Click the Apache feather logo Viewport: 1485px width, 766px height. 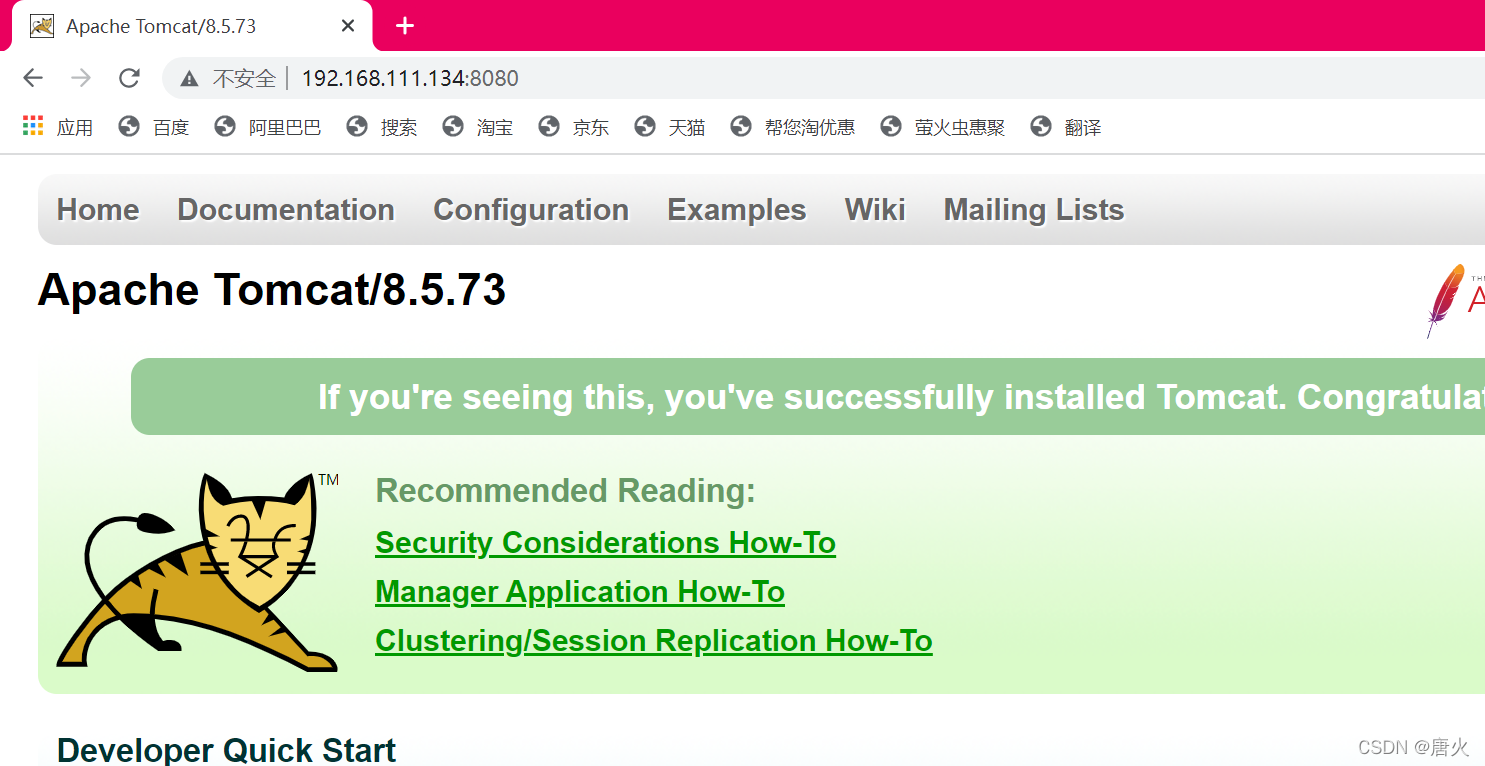(x=1455, y=300)
